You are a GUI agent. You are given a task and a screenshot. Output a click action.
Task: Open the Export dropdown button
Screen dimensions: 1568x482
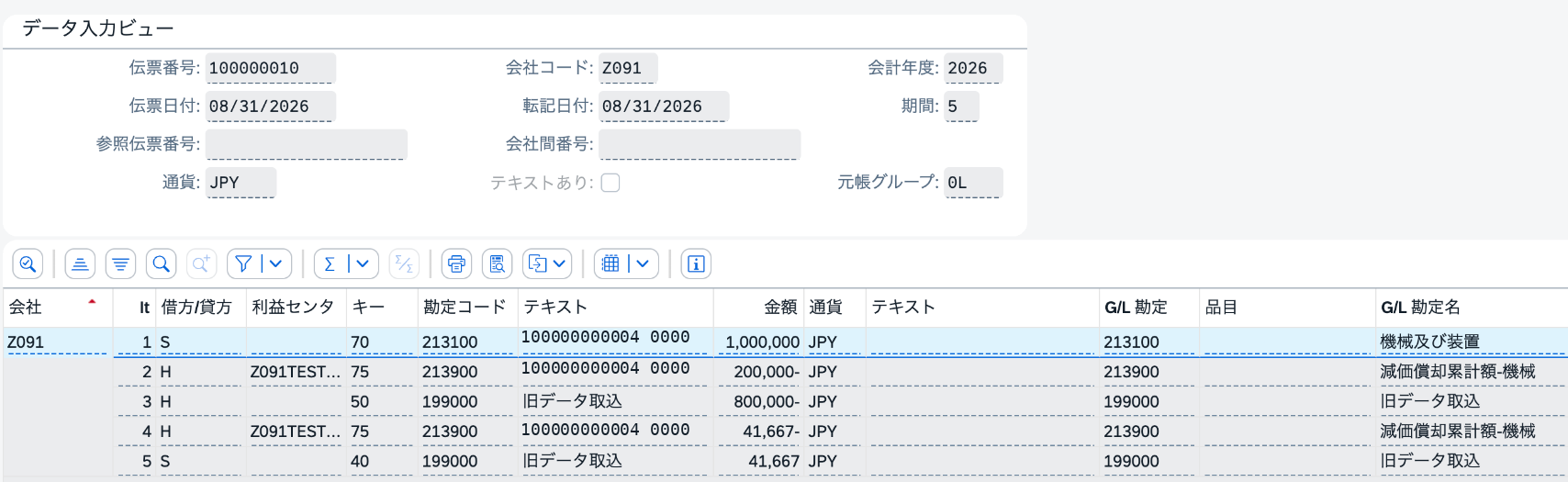pos(547,264)
